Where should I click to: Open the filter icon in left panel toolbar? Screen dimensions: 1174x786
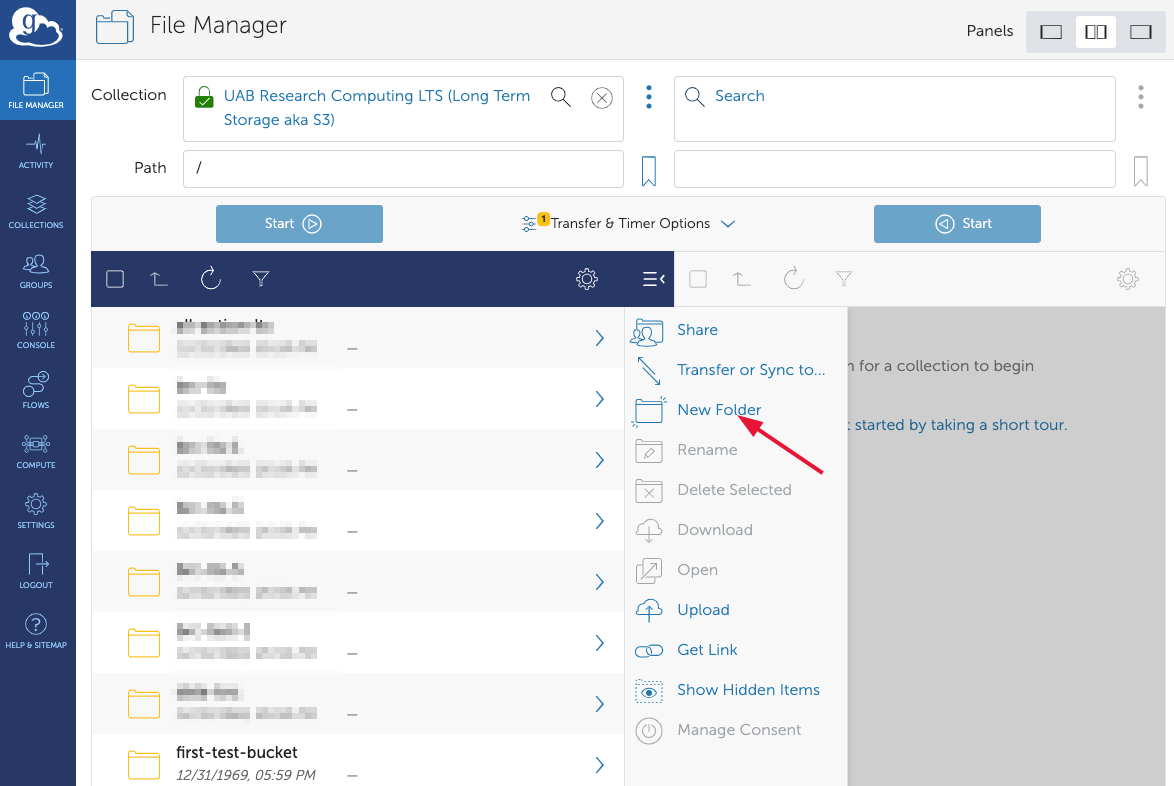pyautogui.click(x=261, y=279)
